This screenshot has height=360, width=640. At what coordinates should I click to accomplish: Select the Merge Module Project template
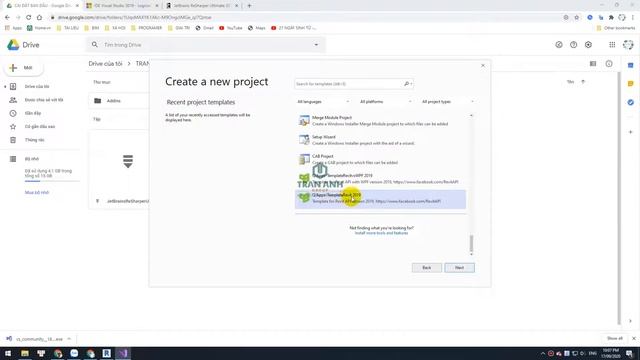pos(380,121)
